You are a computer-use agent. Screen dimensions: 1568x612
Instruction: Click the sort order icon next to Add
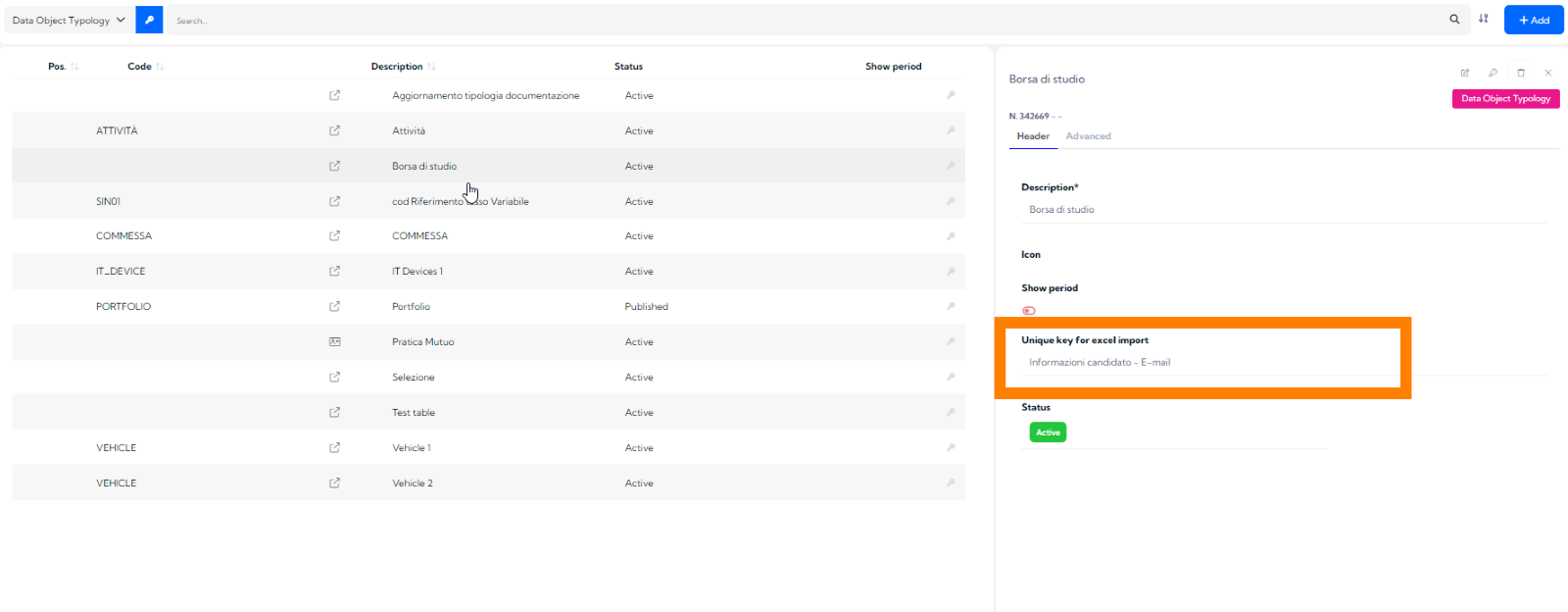1484,20
